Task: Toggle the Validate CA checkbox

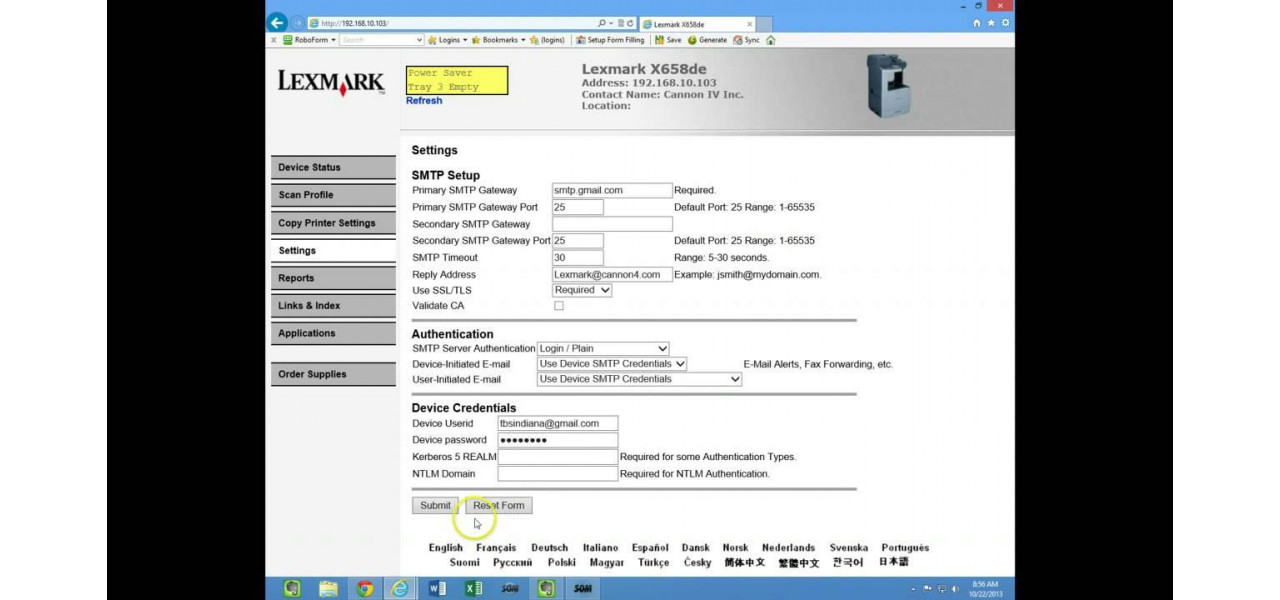Action: pos(559,306)
